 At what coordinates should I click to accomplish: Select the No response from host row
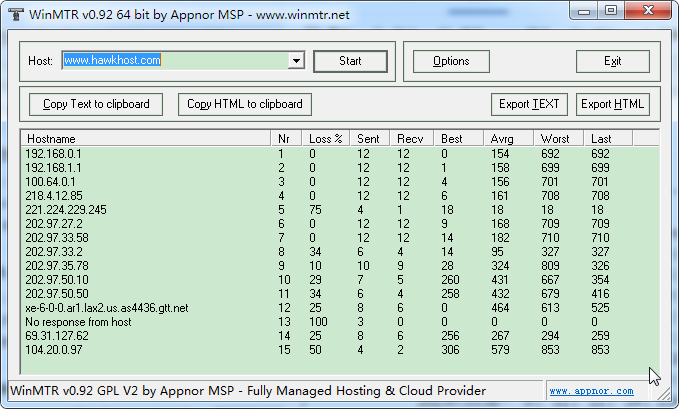click(x=340, y=322)
